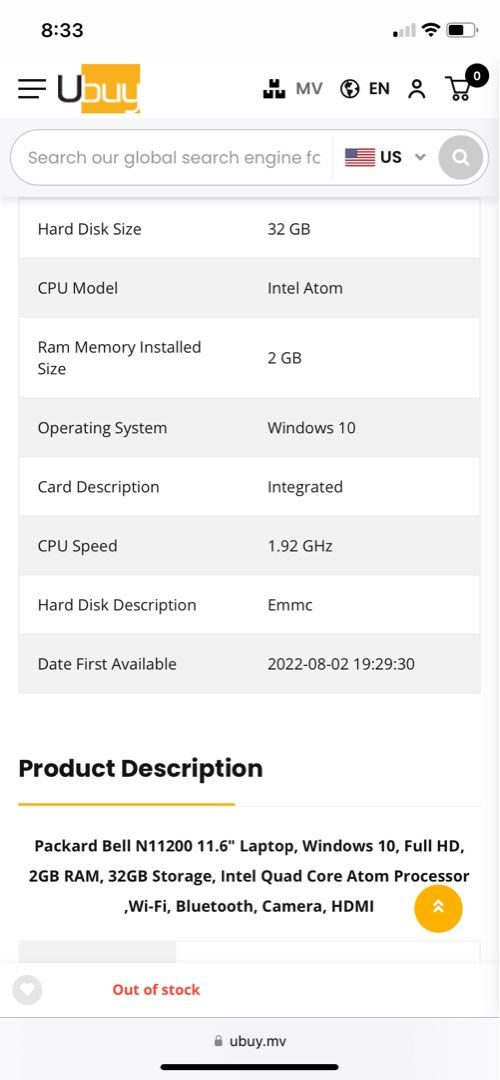Viewport: 500px width, 1080px height.
Task: Tap the magnifier search button
Action: click(461, 158)
